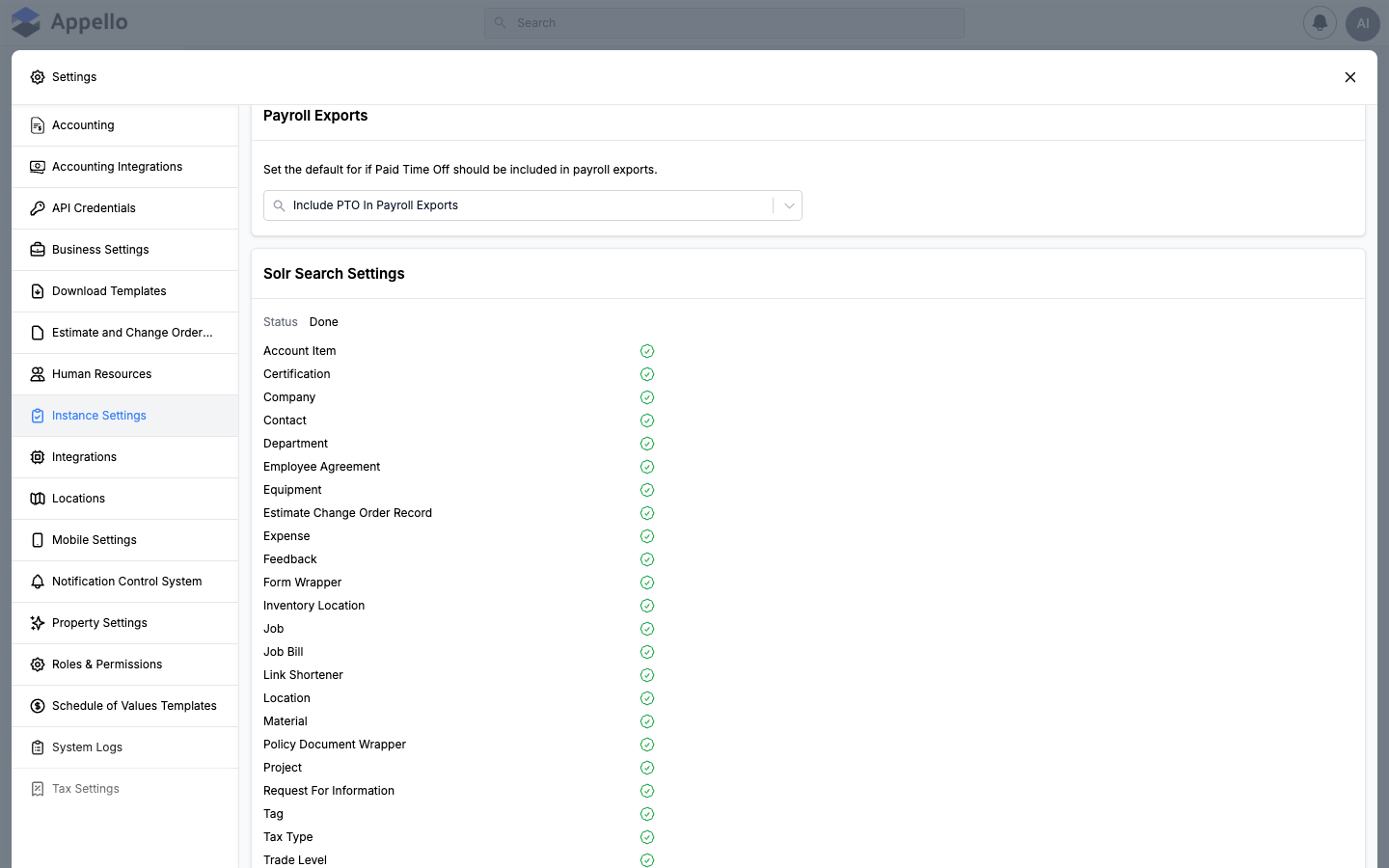Image resolution: width=1389 pixels, height=868 pixels.
Task: Click the Employee Agreement status checkmark
Action: [x=647, y=467]
